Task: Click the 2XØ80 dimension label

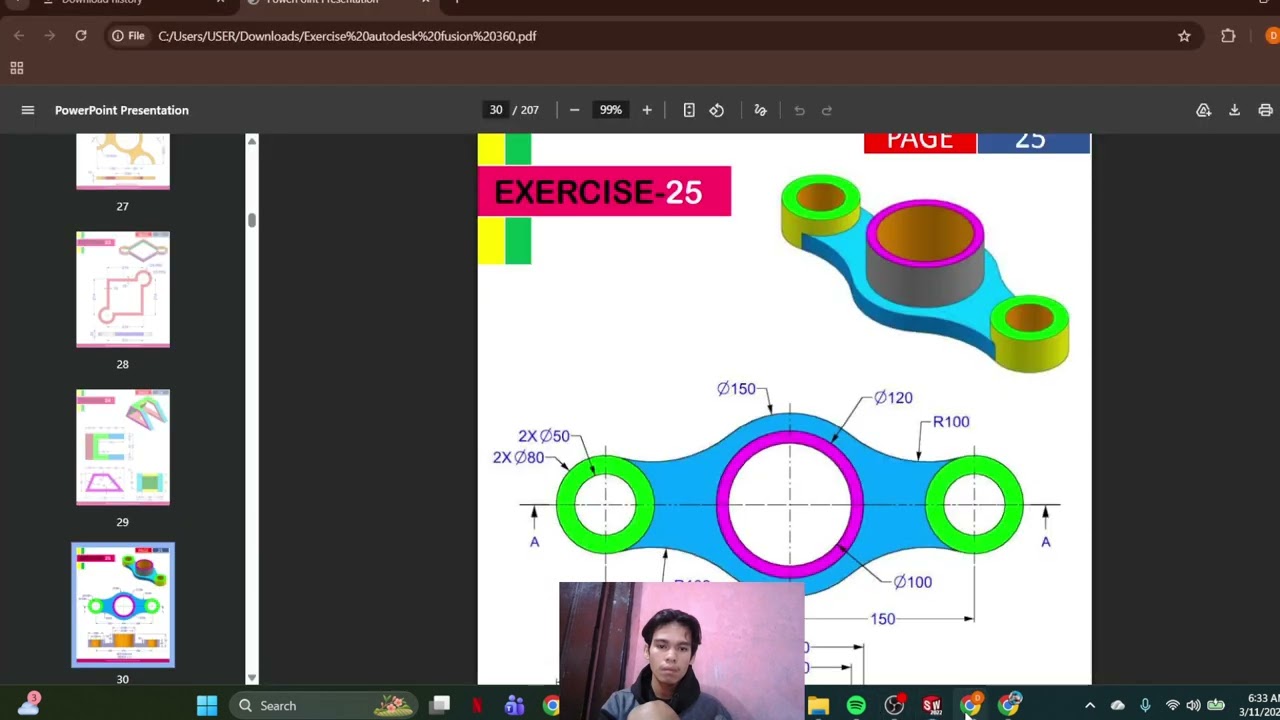Action: [518, 457]
